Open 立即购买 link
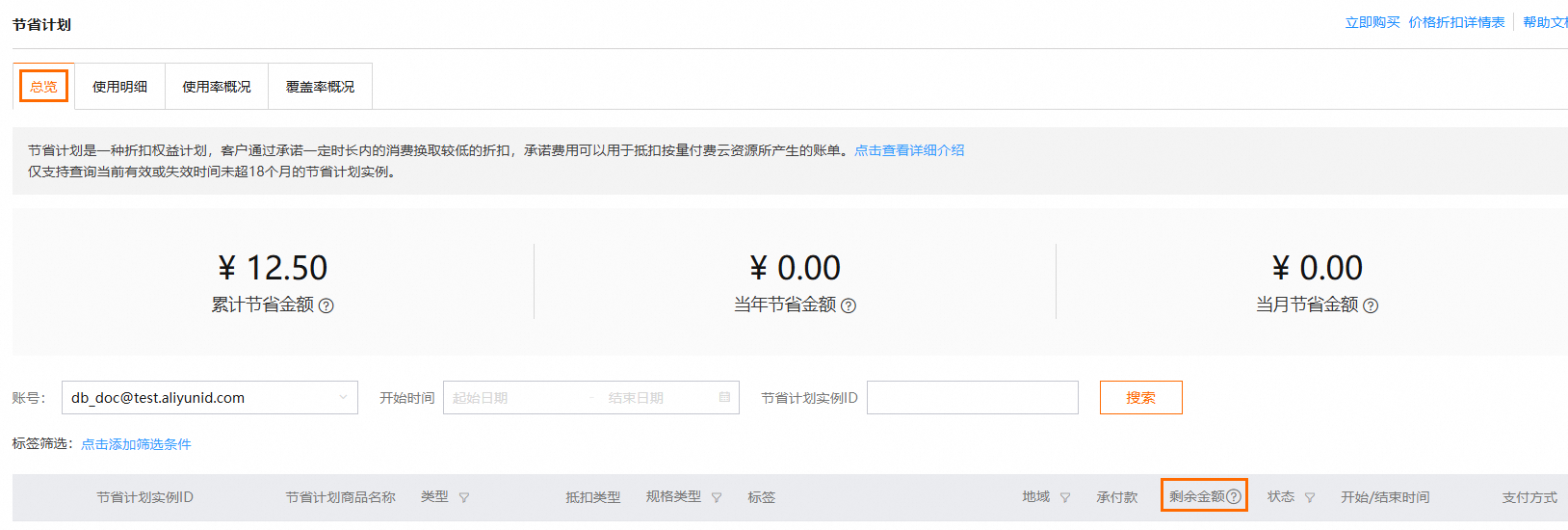This screenshot has width=1568, height=530. [x=1372, y=22]
